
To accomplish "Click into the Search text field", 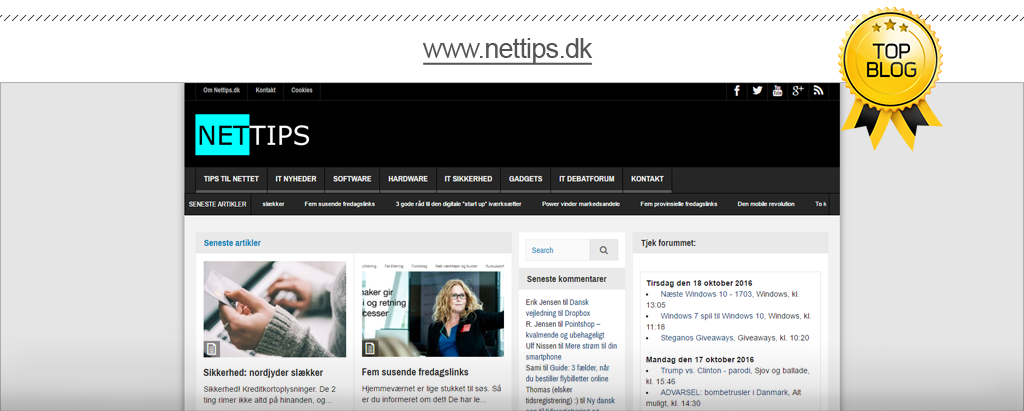I will 557,250.
